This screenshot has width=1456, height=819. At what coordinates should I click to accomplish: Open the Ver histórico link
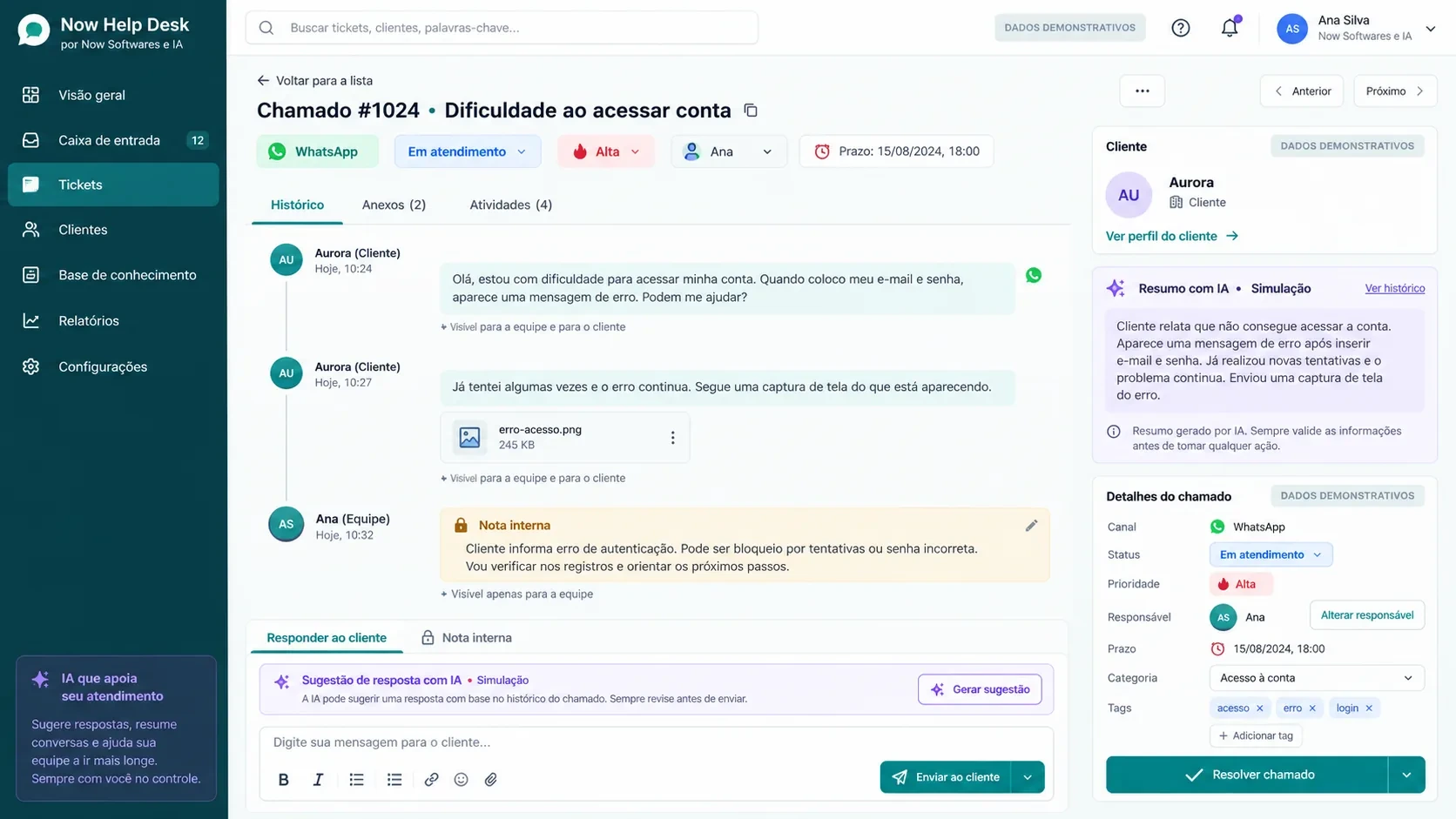tap(1394, 288)
